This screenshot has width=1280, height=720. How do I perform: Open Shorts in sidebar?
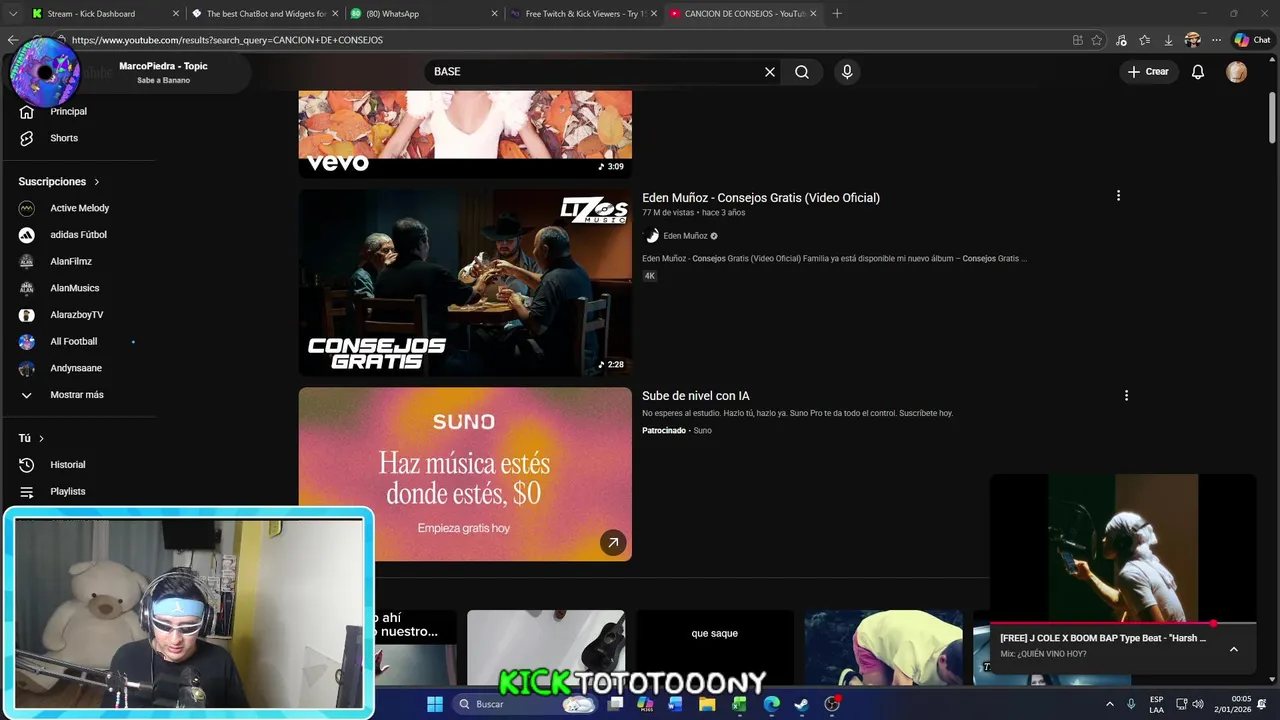[64, 138]
